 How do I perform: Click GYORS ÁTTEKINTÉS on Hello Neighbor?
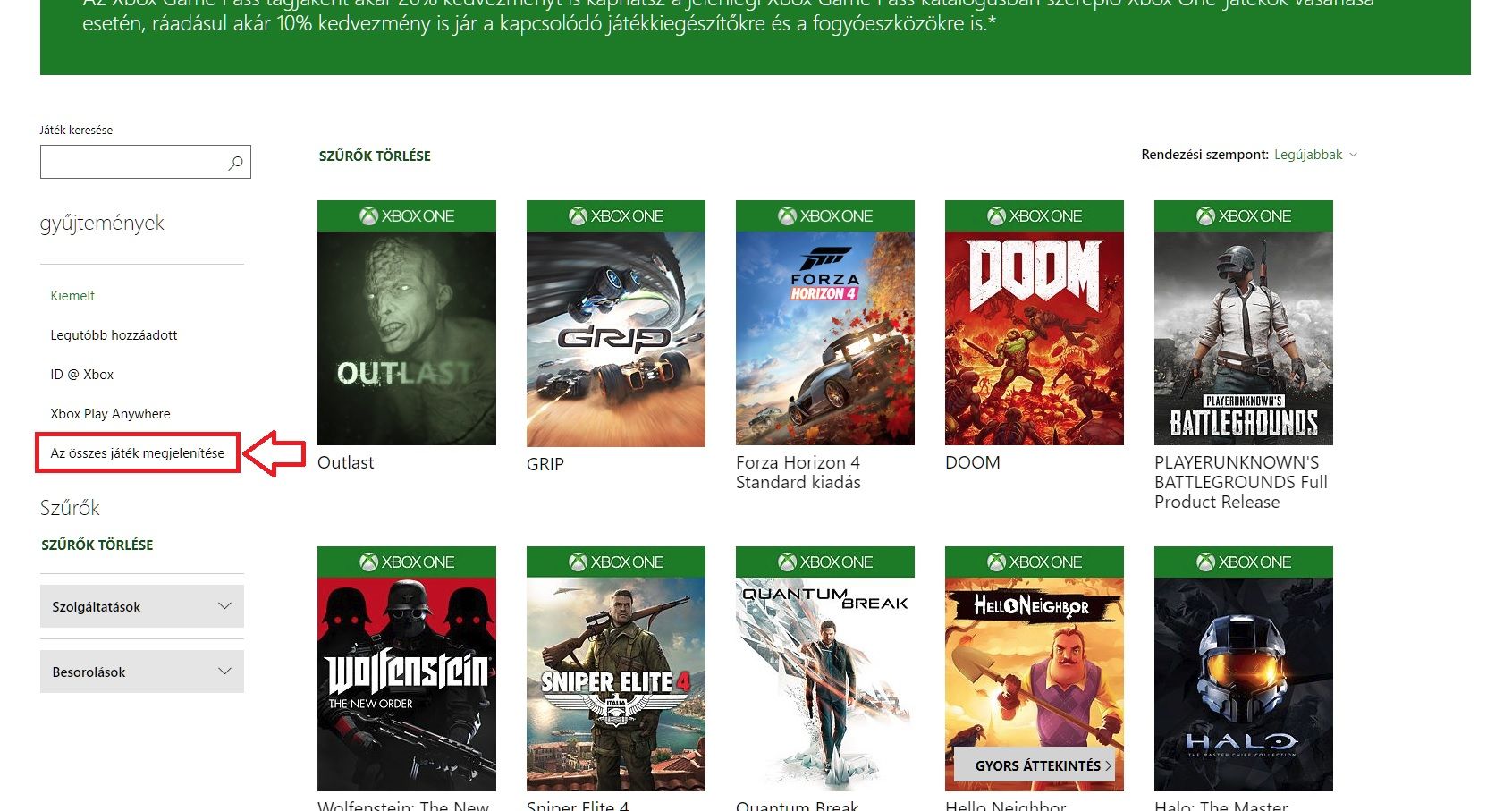click(x=1035, y=765)
